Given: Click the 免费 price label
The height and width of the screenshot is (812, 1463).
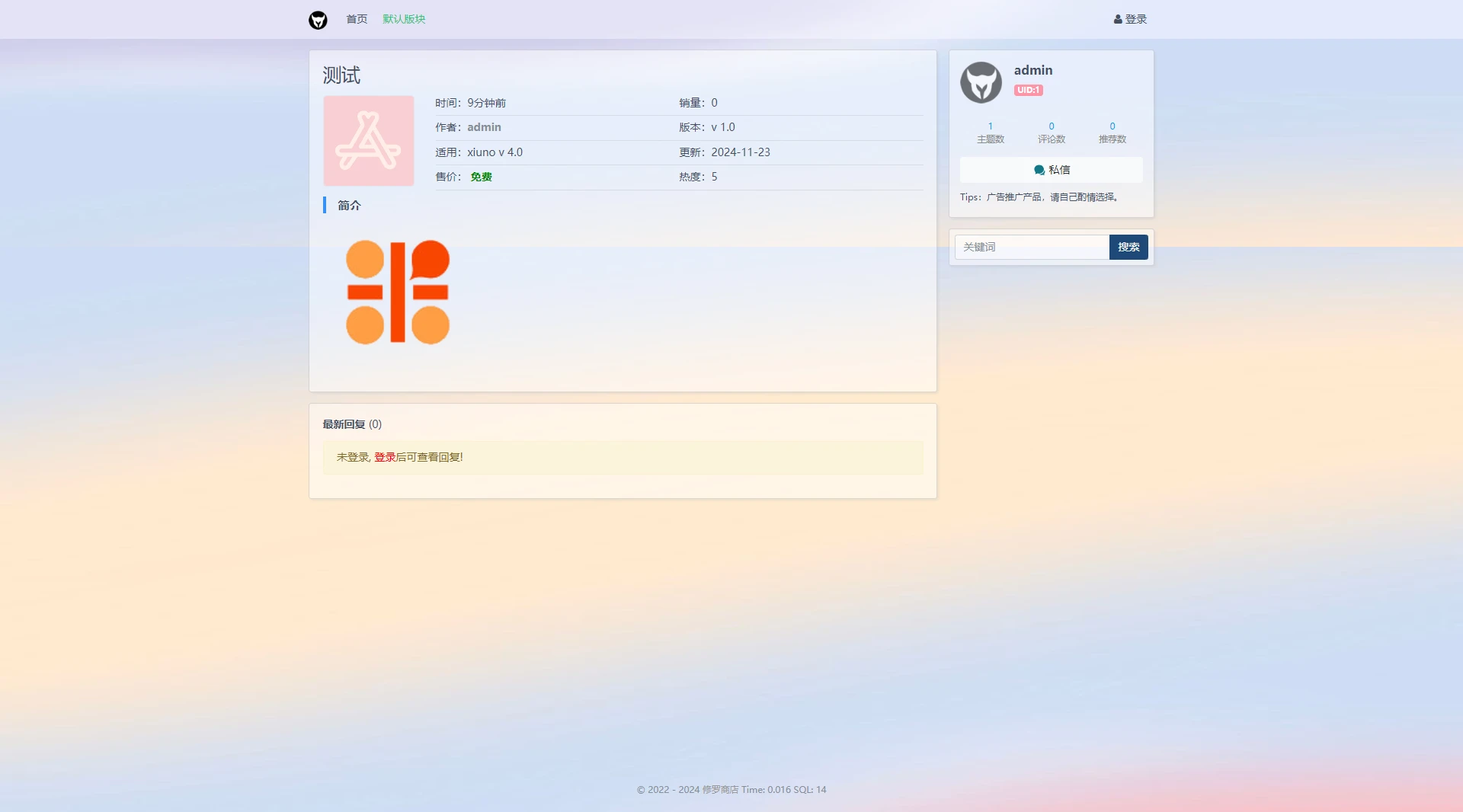Looking at the screenshot, I should click(481, 177).
